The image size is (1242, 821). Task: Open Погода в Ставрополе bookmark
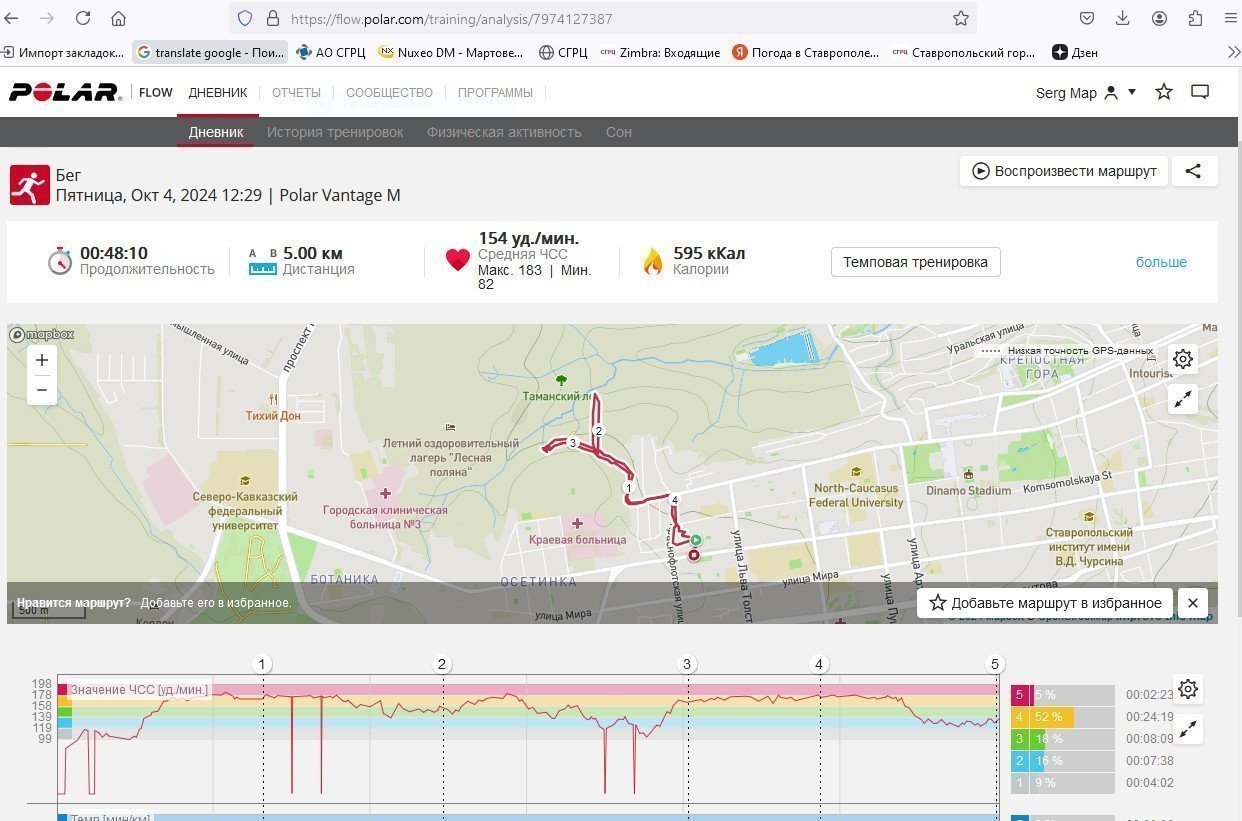(806, 52)
